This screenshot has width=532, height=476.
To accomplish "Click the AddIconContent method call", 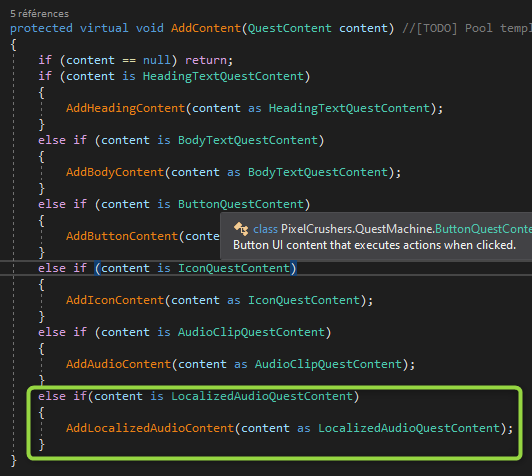I will 115,300.
